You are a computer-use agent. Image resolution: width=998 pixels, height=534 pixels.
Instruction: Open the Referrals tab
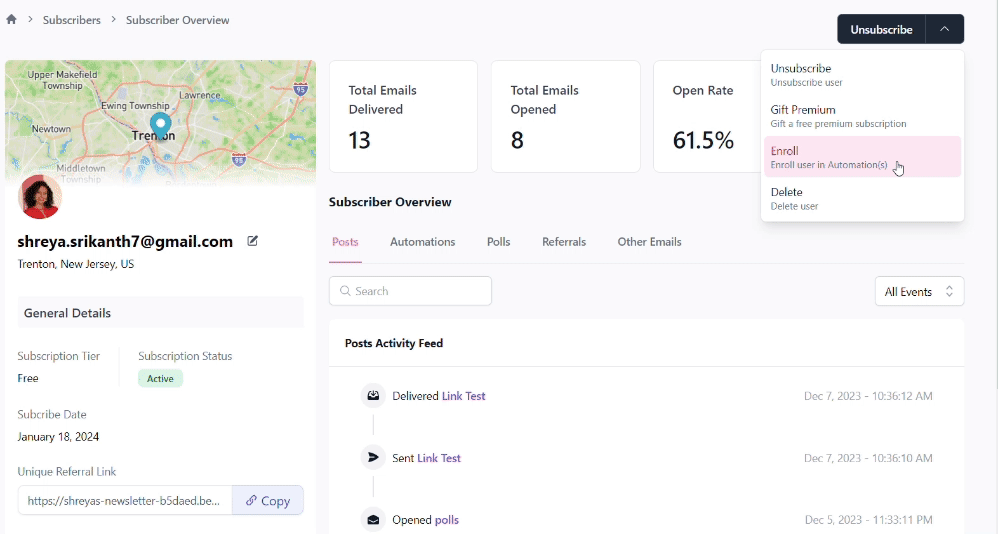click(564, 242)
